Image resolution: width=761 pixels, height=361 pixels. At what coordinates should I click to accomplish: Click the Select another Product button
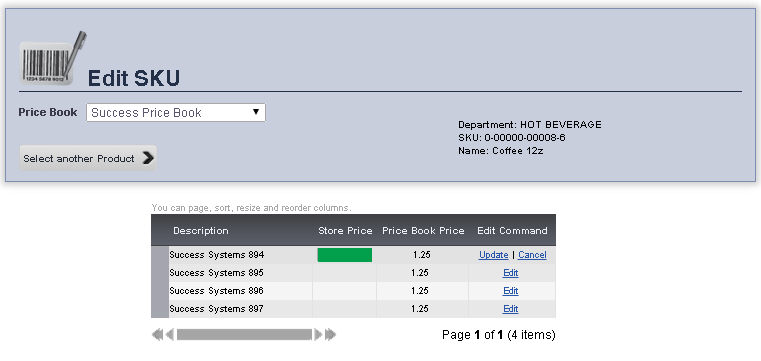pyautogui.click(x=88, y=158)
